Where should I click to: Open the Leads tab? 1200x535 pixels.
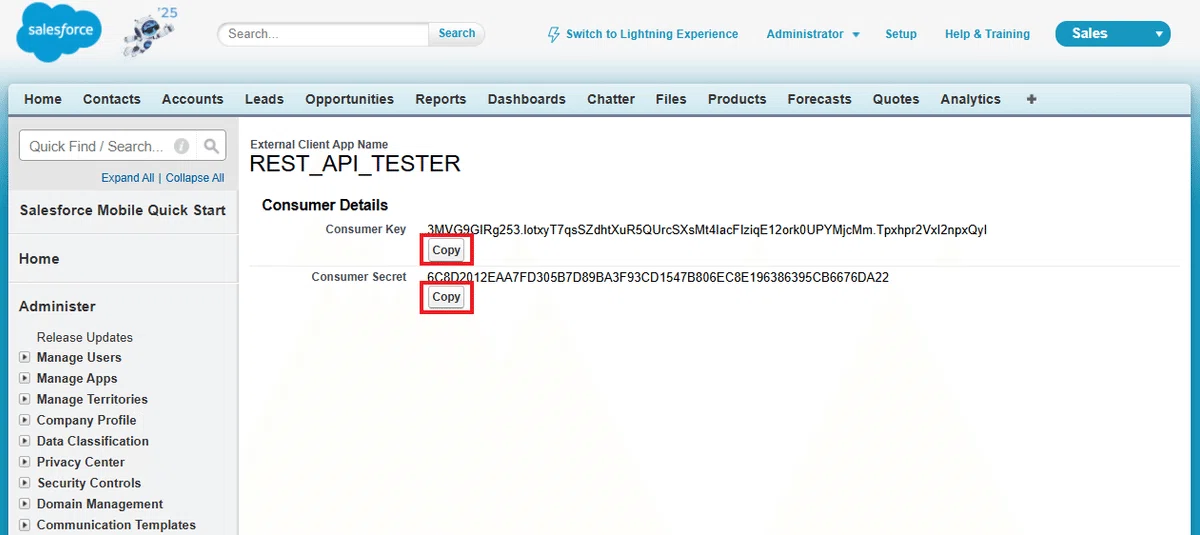click(x=264, y=99)
